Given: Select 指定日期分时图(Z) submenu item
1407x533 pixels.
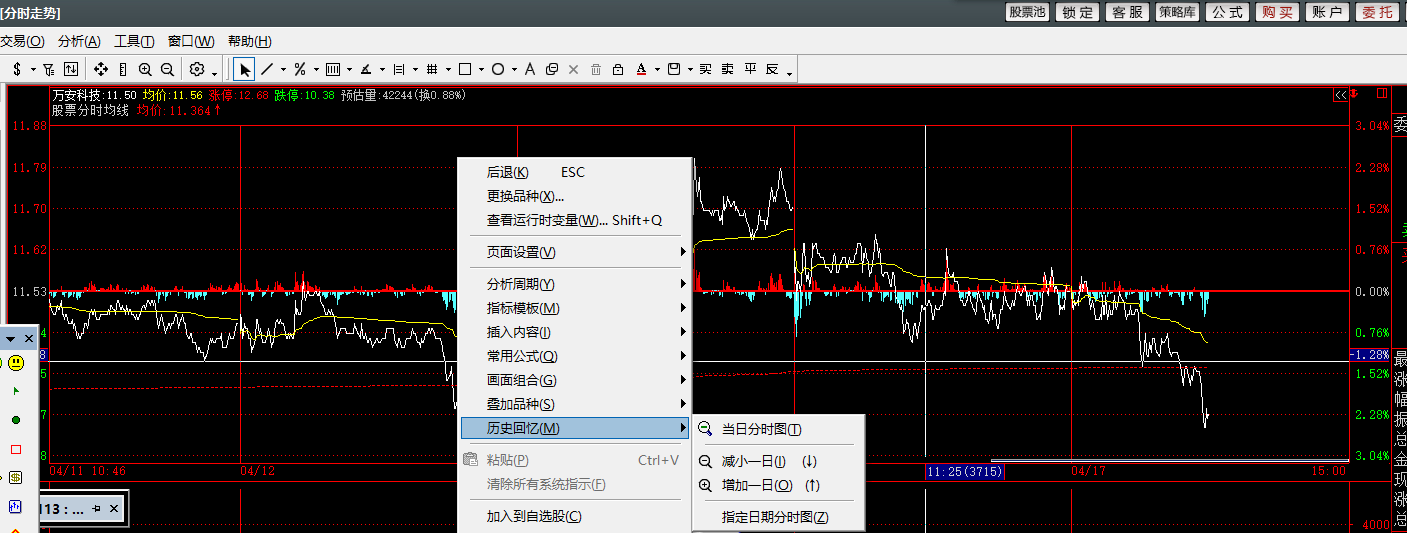Looking at the screenshot, I should tap(778, 517).
